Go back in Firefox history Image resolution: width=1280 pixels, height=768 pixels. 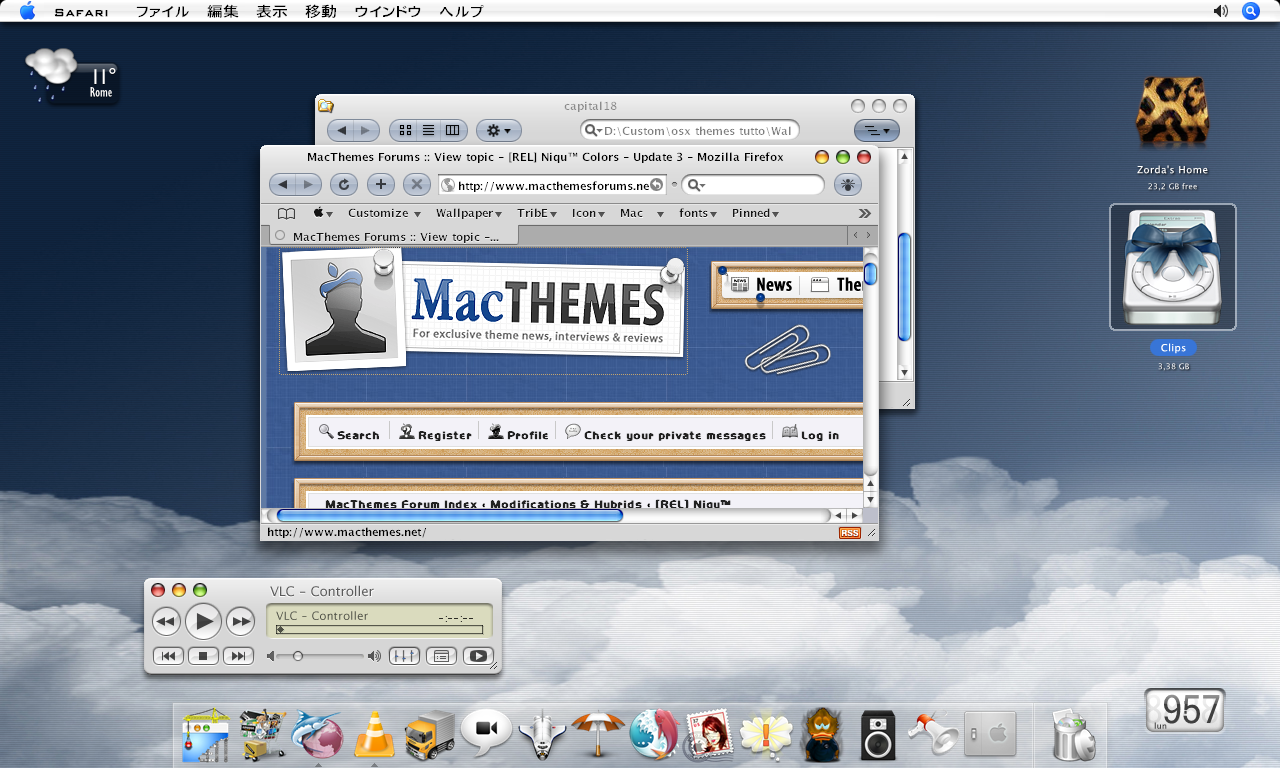coord(283,184)
